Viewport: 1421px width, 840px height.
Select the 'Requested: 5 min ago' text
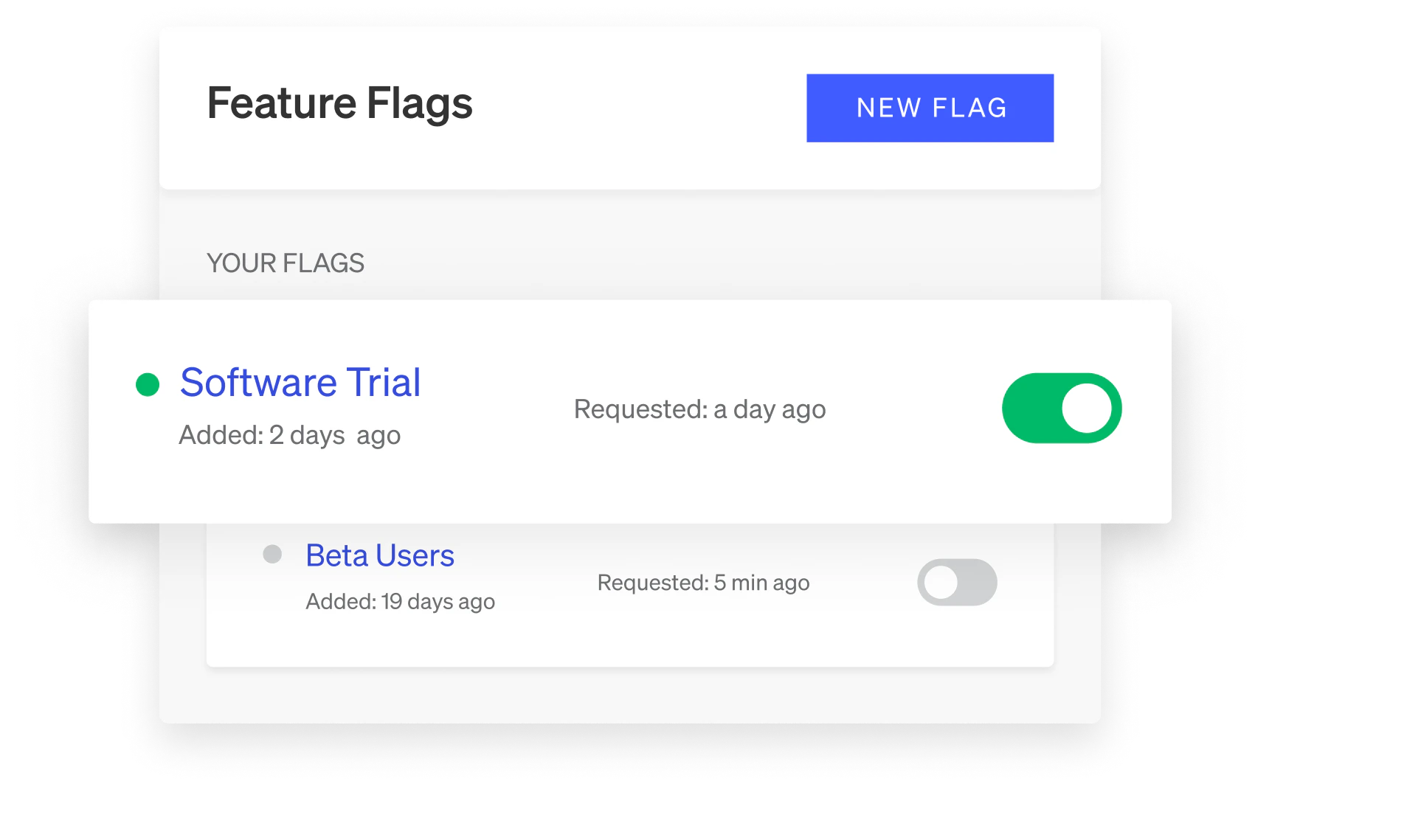pos(703,583)
